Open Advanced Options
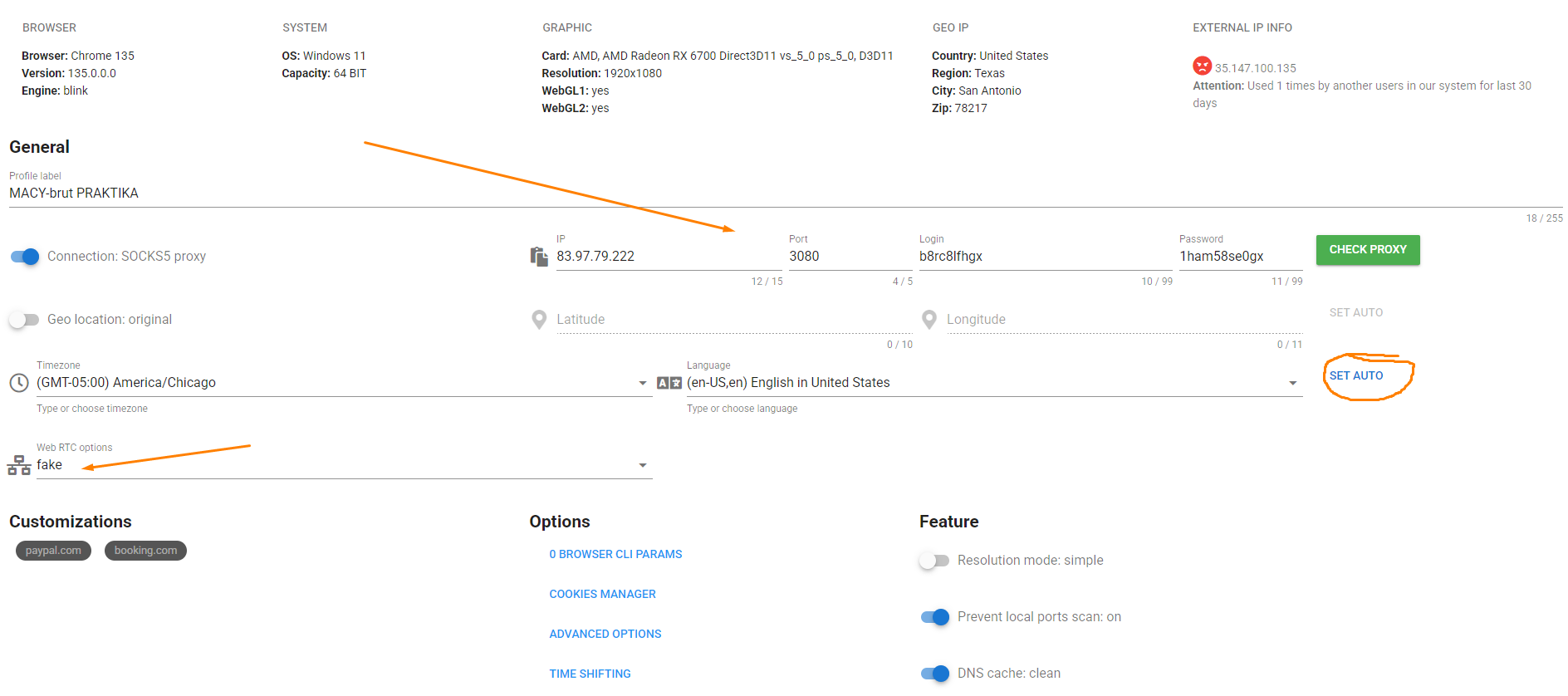 pyautogui.click(x=605, y=634)
